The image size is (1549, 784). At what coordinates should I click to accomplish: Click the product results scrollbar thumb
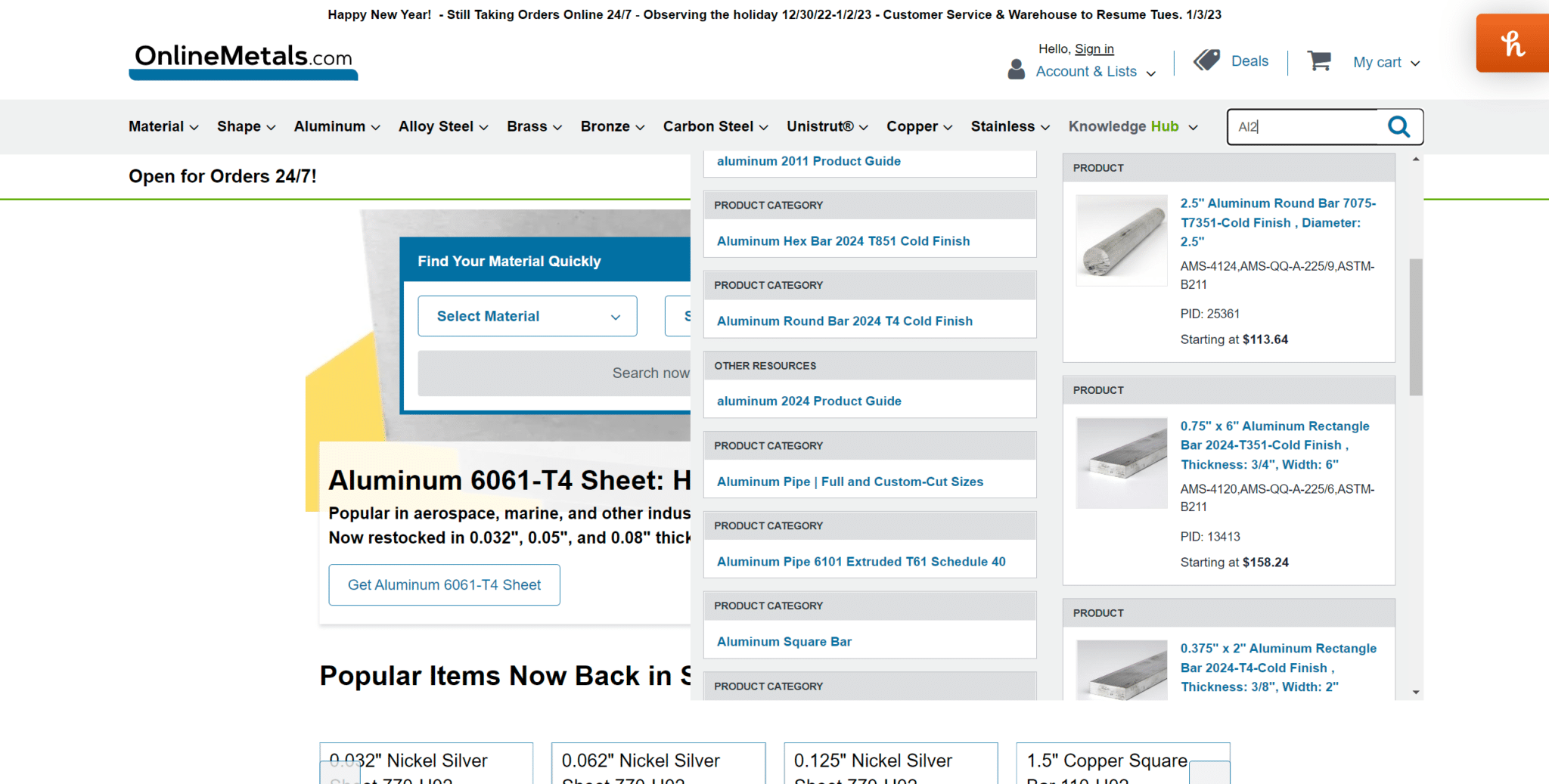point(1416,327)
